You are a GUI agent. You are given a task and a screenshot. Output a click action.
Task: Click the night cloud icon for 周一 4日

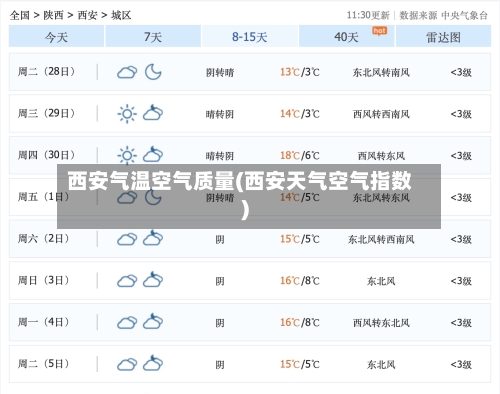(153, 321)
